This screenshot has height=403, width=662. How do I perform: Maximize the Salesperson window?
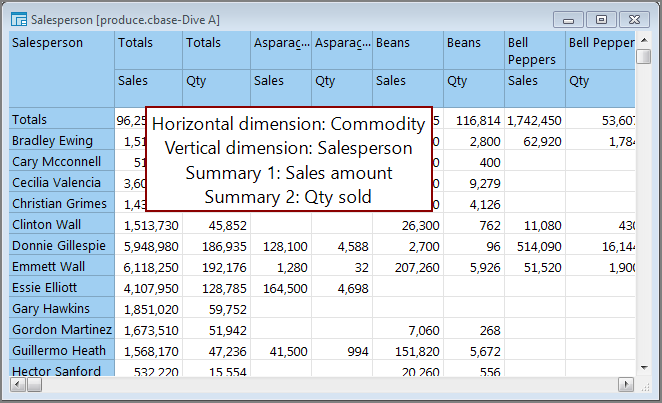point(601,19)
